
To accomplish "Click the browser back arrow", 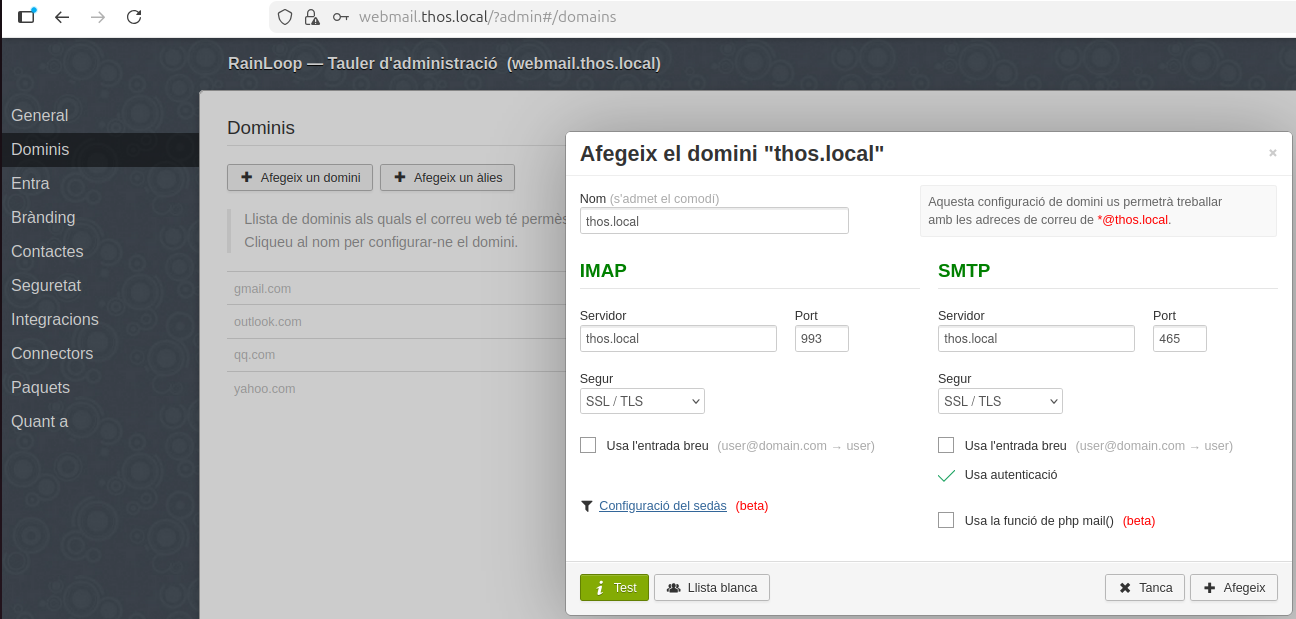I will (x=62, y=17).
